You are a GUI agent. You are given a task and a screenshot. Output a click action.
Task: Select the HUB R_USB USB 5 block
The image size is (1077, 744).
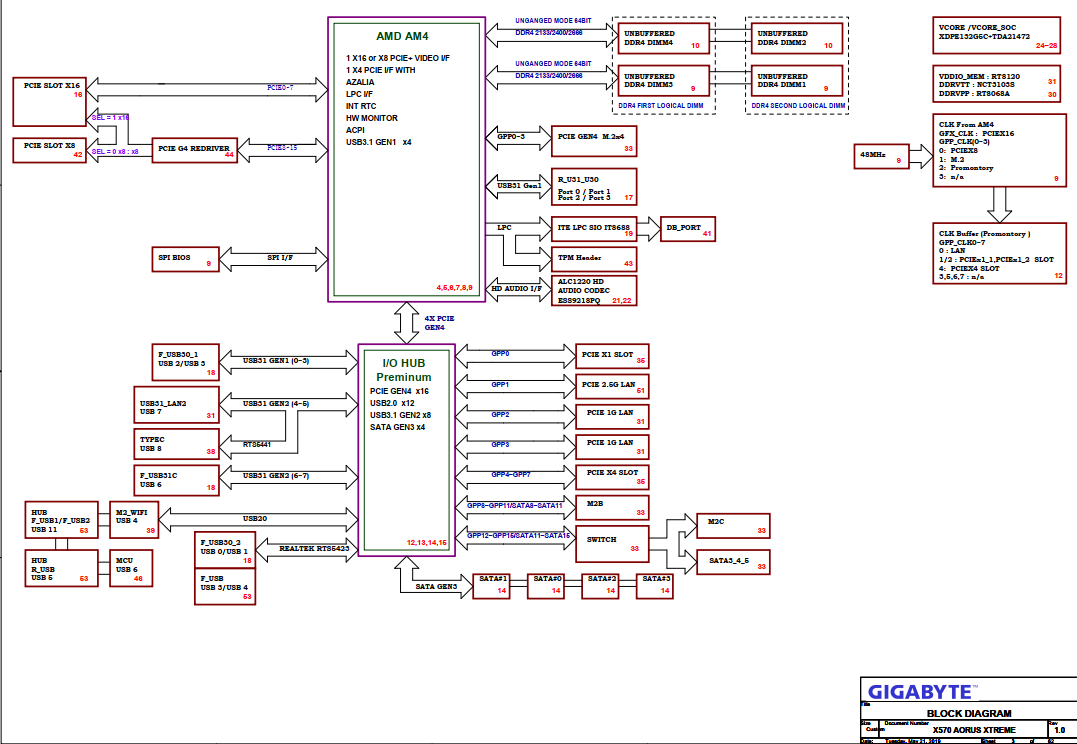click(x=61, y=568)
